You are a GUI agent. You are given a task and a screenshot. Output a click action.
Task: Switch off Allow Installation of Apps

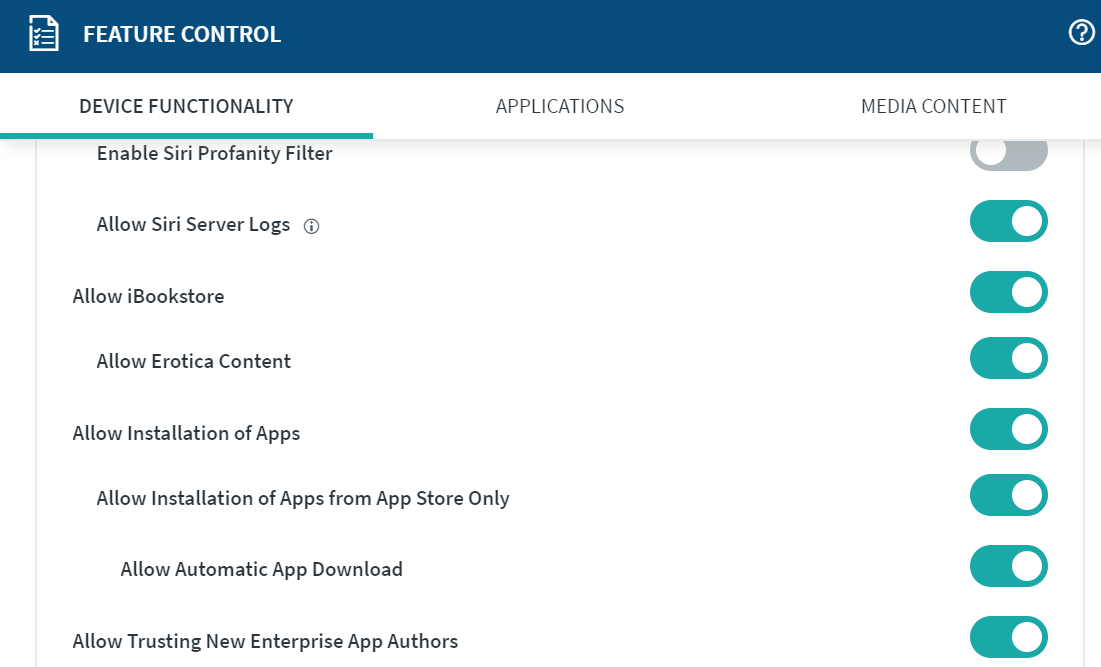point(1008,429)
